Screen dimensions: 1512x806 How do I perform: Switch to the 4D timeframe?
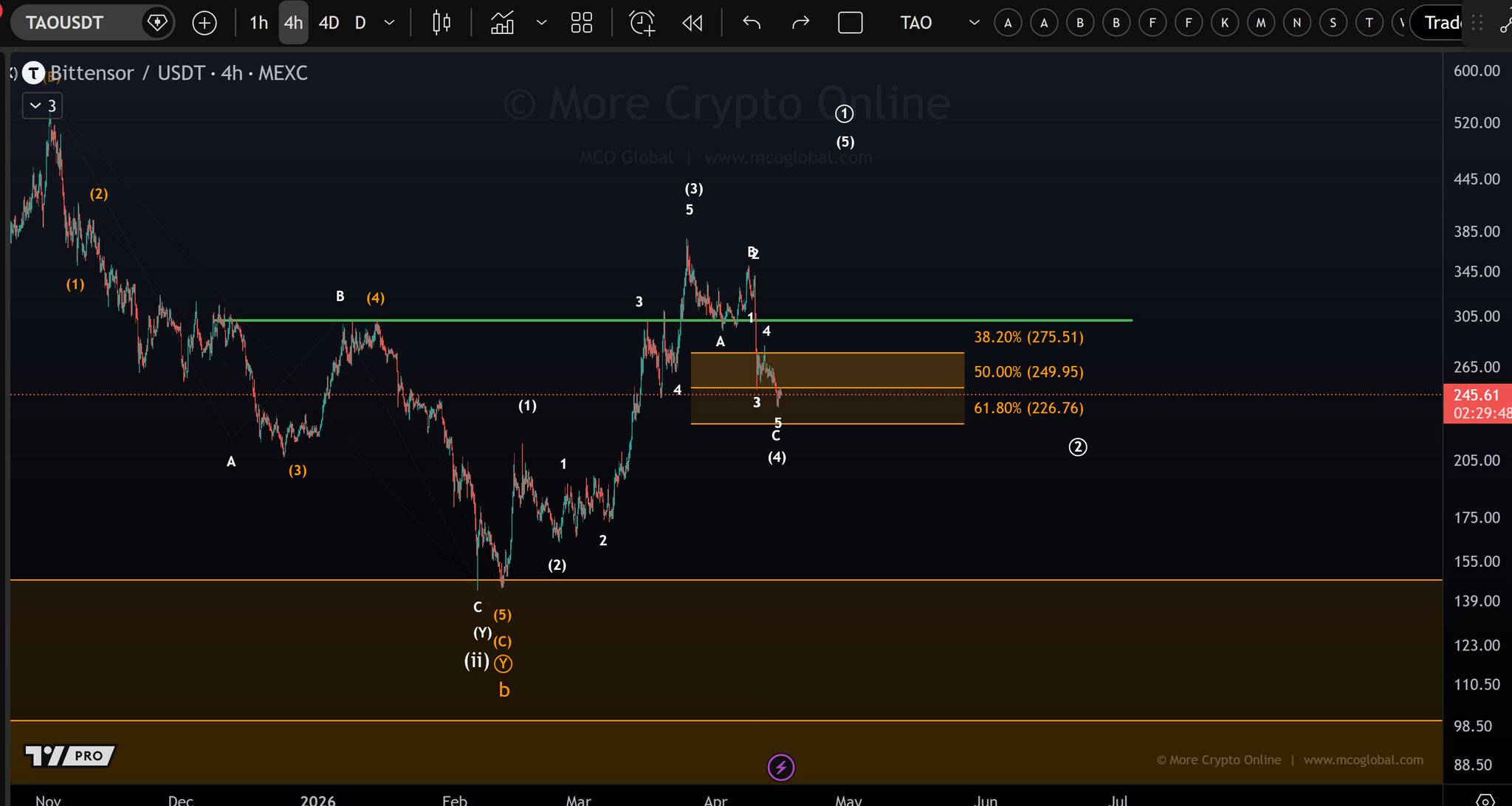(x=329, y=23)
